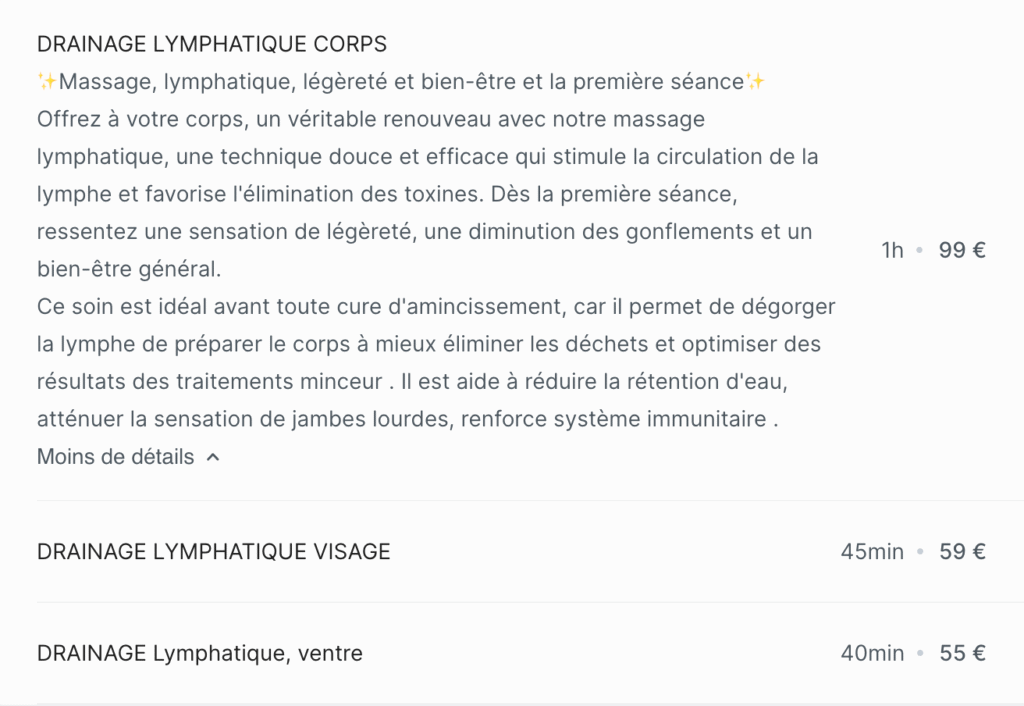Click the paragraph starting "Ce soin est idéal"

(436, 362)
